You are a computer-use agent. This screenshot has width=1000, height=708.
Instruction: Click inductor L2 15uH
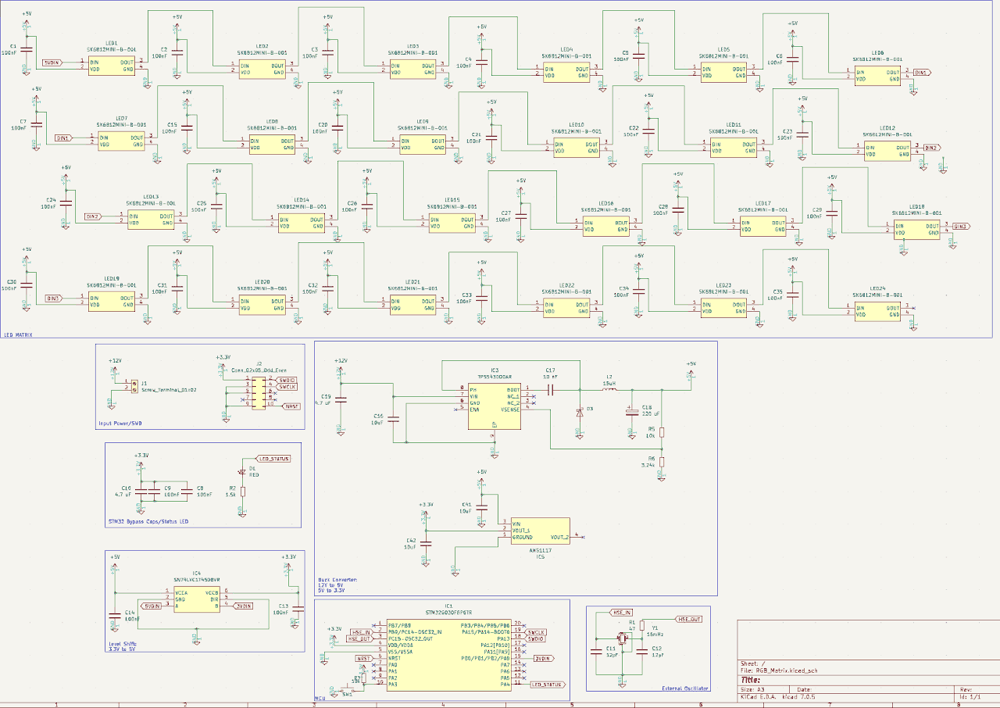[609, 388]
